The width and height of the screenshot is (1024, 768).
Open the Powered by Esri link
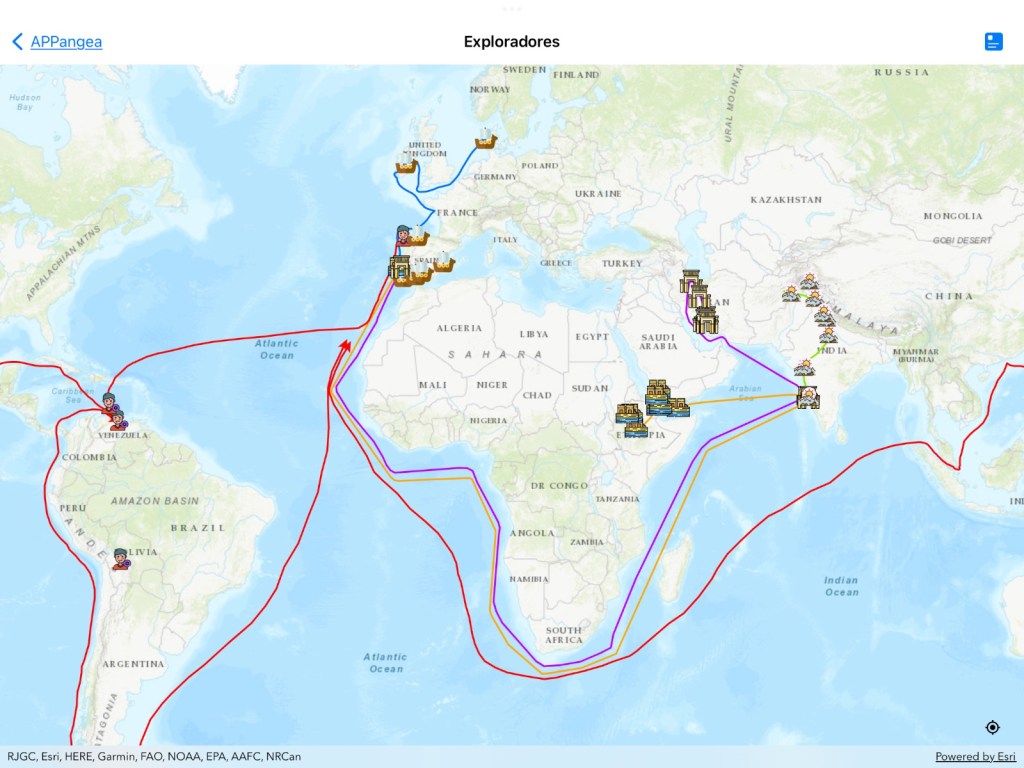[975, 756]
